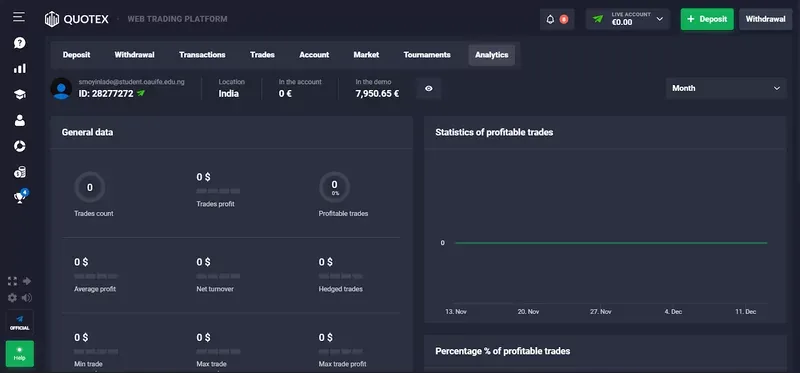Click the Quotex logo
Screen dimensions: 800x373
pos(77,19)
